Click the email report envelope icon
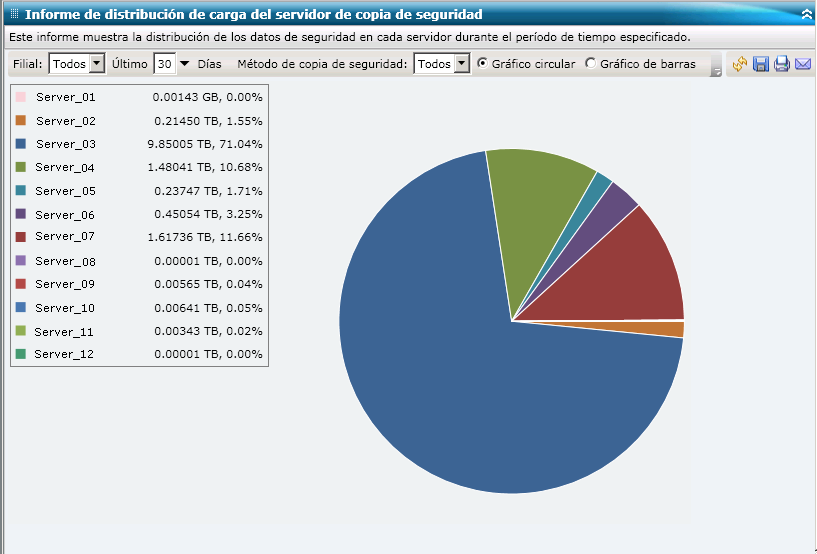This screenshot has height=554, width=817. pos(803,64)
